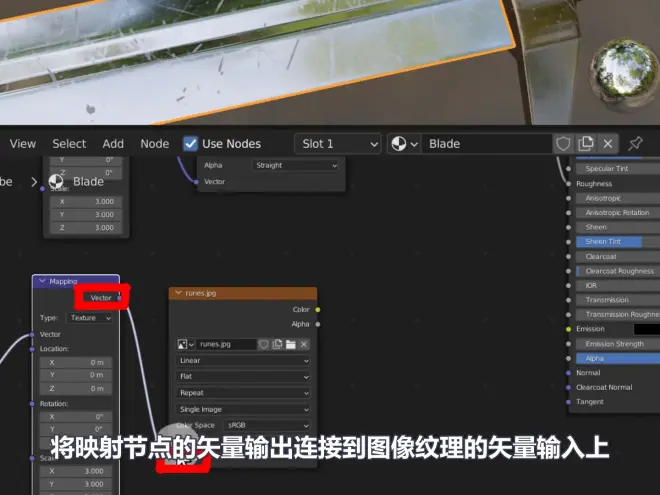This screenshot has height=495, width=660.
Task: Change Alpha mode from Straight dropdown
Action: 296,165
